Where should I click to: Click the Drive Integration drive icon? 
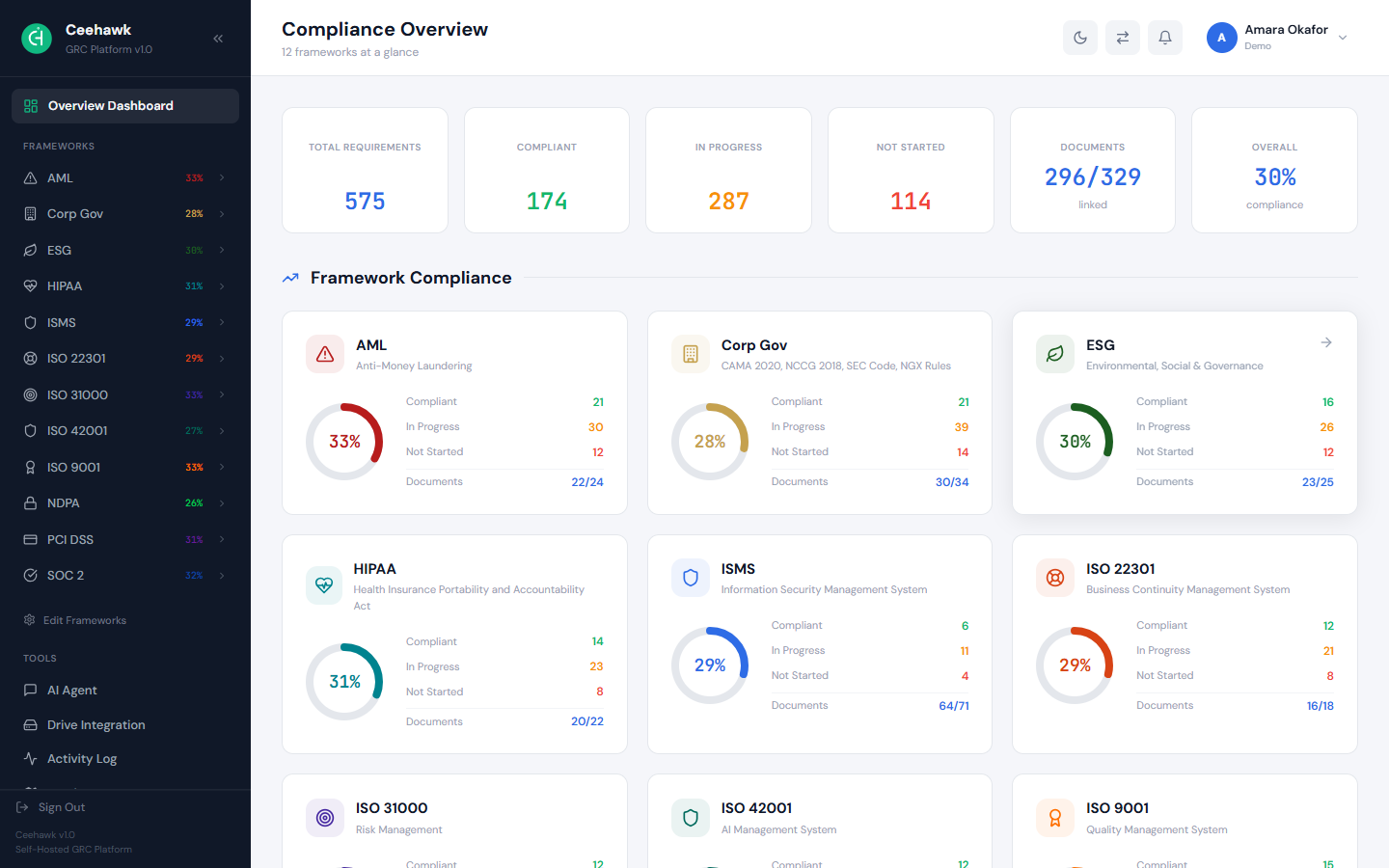[x=30, y=725]
